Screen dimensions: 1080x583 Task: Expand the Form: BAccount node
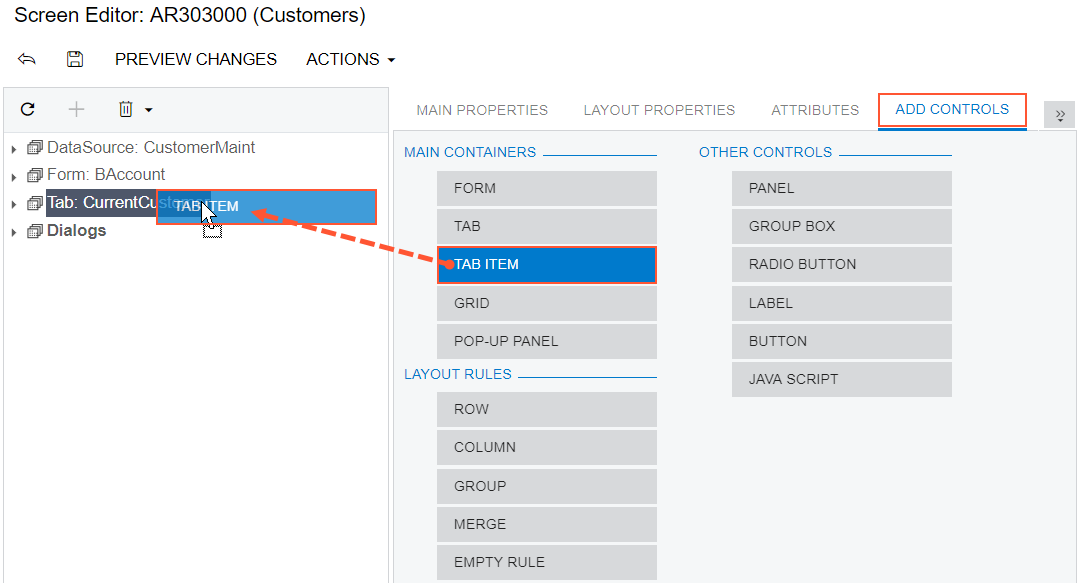click(x=14, y=176)
